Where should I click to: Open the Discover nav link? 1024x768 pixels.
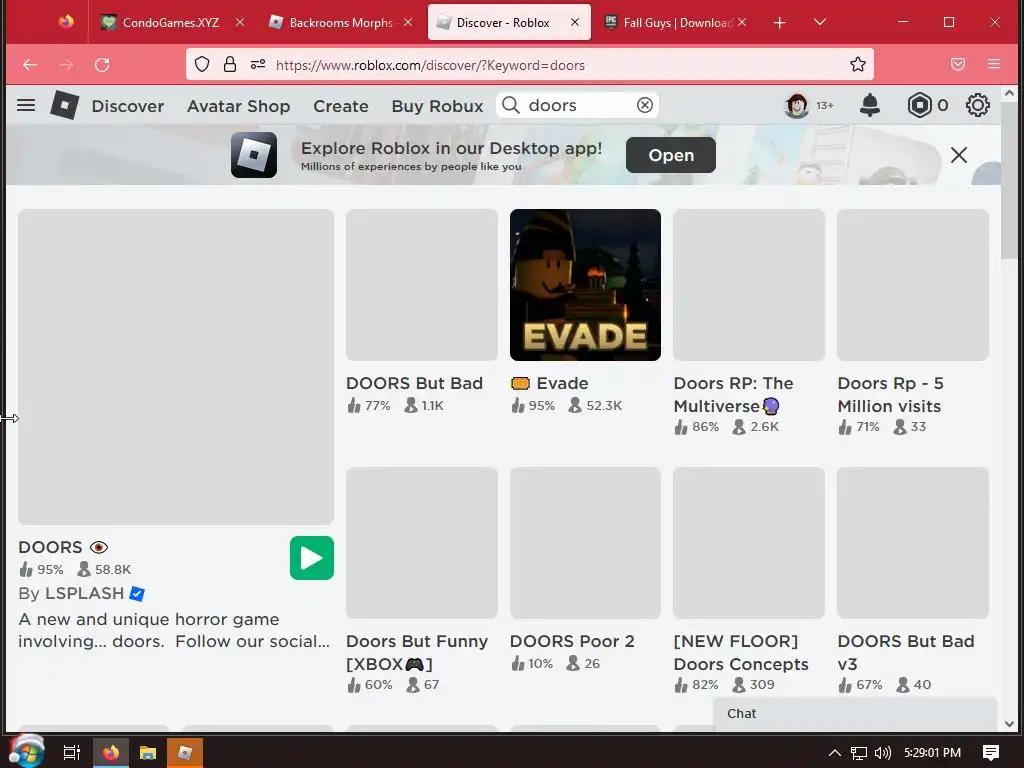tap(128, 106)
